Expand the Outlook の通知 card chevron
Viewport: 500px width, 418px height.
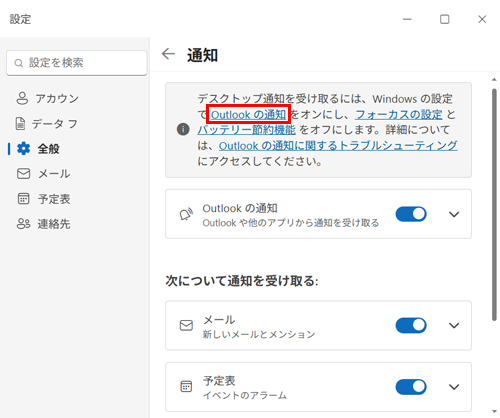pos(454,214)
